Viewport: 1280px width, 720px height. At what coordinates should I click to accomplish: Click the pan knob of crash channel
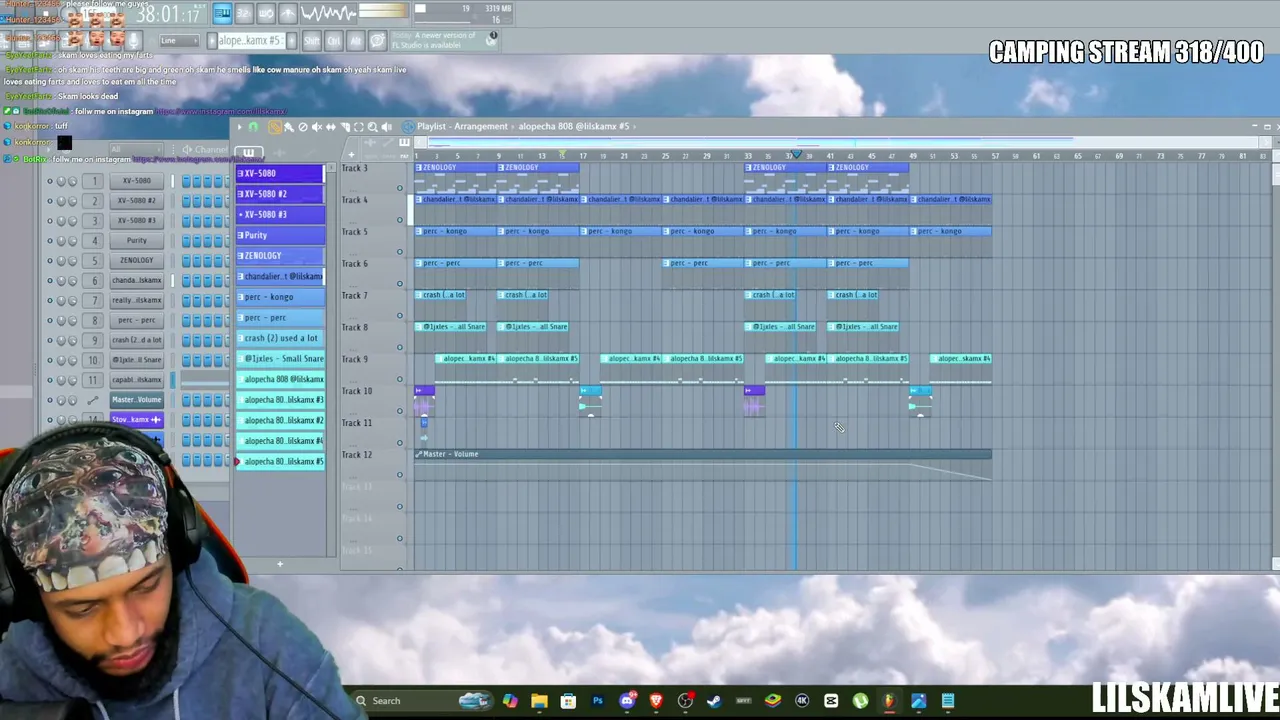click(x=61, y=340)
